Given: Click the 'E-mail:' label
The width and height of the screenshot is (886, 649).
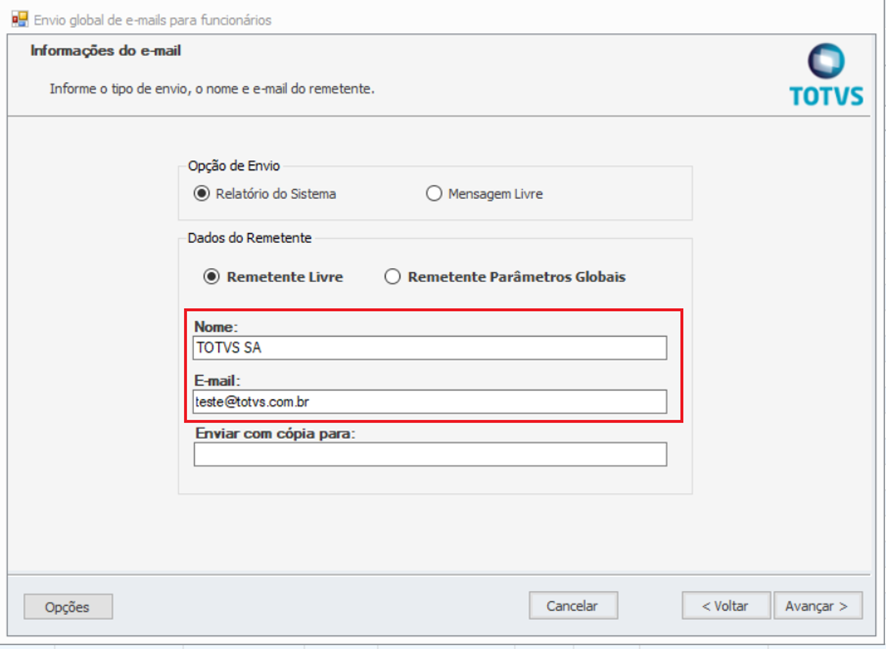Looking at the screenshot, I should click(x=217, y=381).
